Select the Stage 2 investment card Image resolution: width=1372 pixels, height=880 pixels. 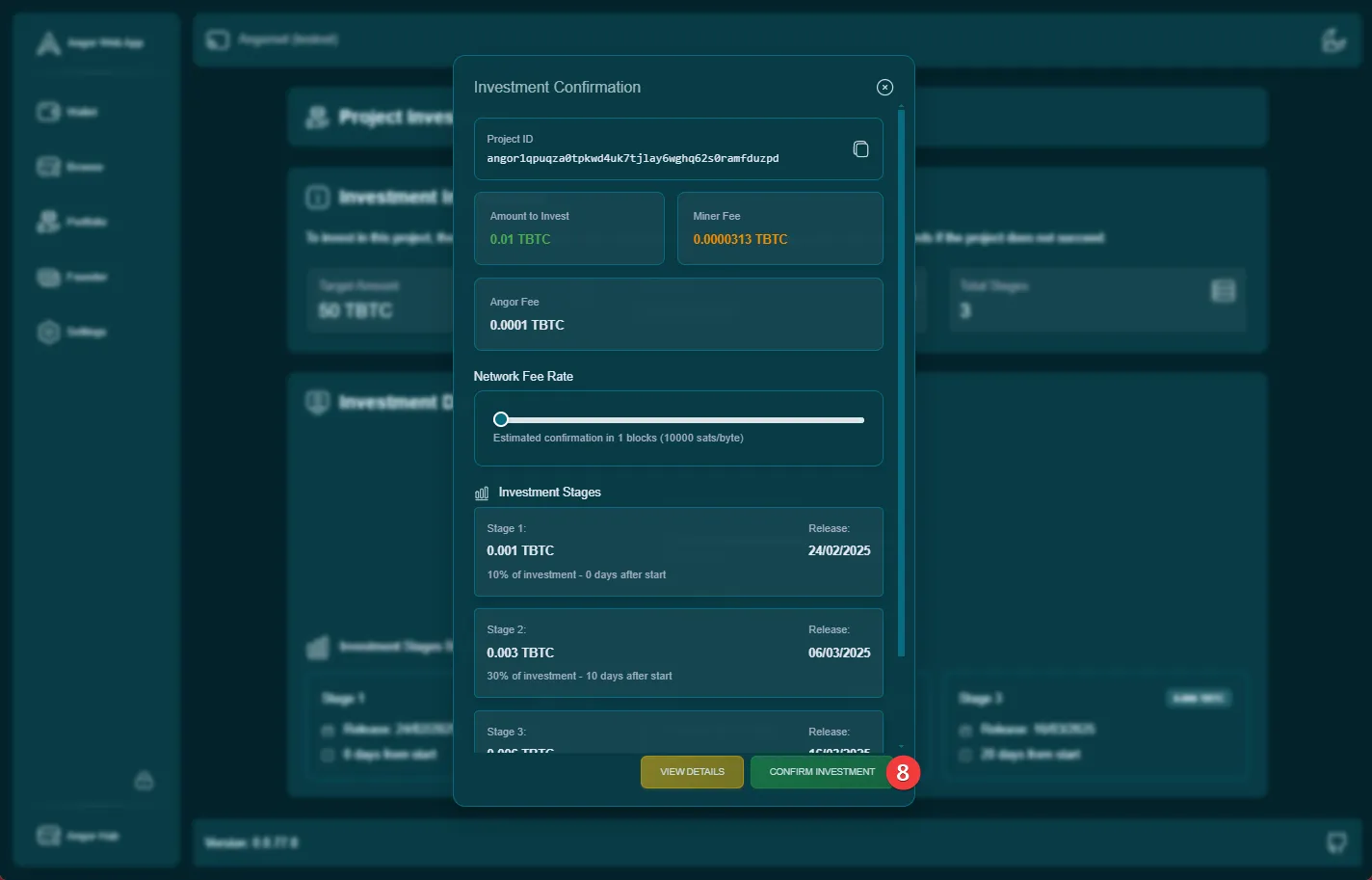pos(678,653)
